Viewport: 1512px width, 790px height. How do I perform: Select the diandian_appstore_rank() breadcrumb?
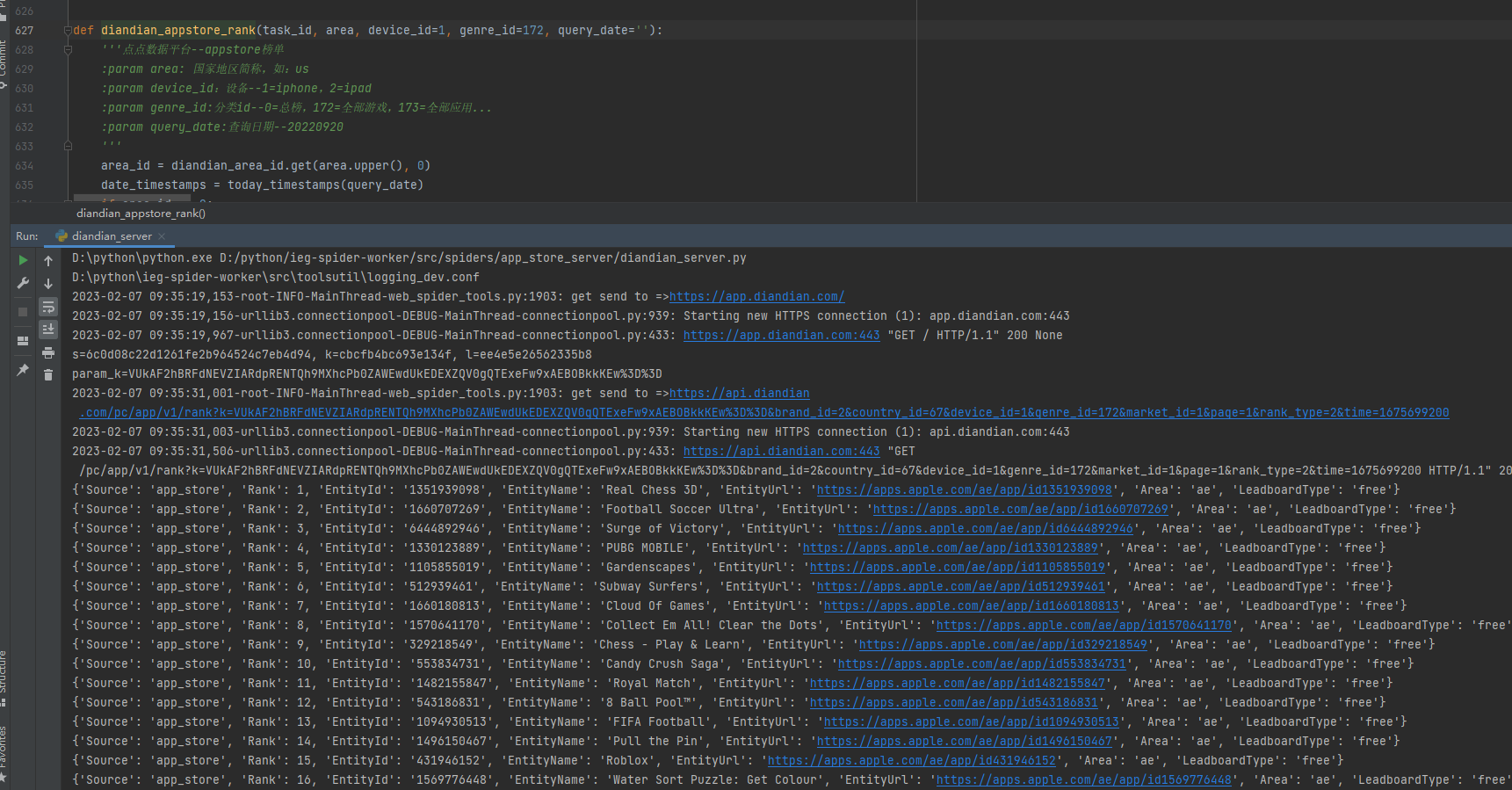pos(141,214)
